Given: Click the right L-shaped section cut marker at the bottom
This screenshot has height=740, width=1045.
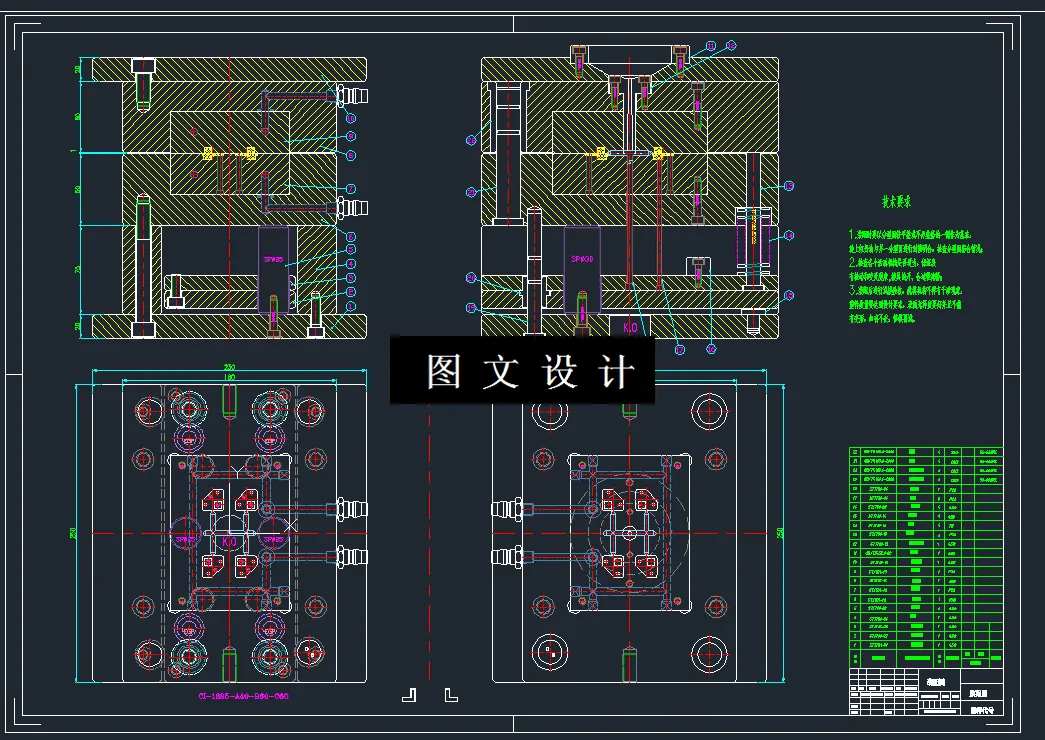Looking at the screenshot, I should 451,695.
